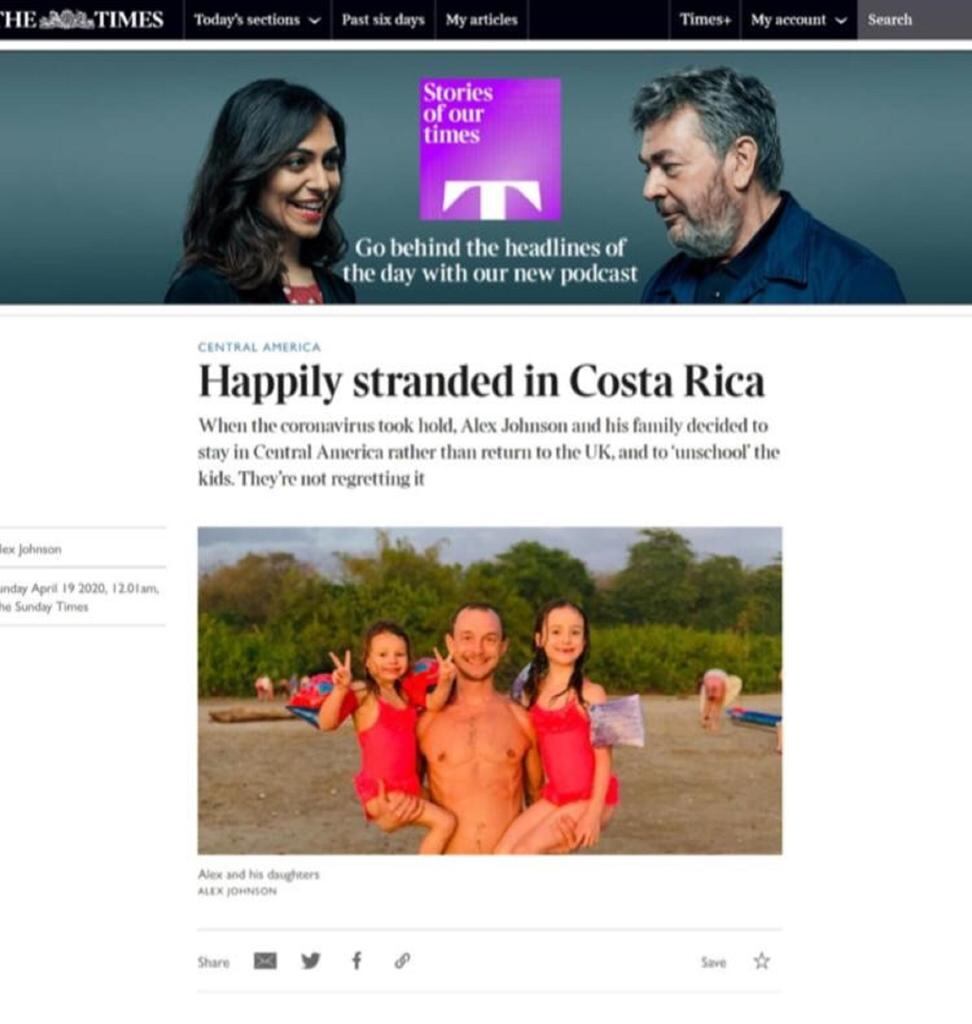Click The Times masthead logo
972x1024 pixels.
[82, 20]
